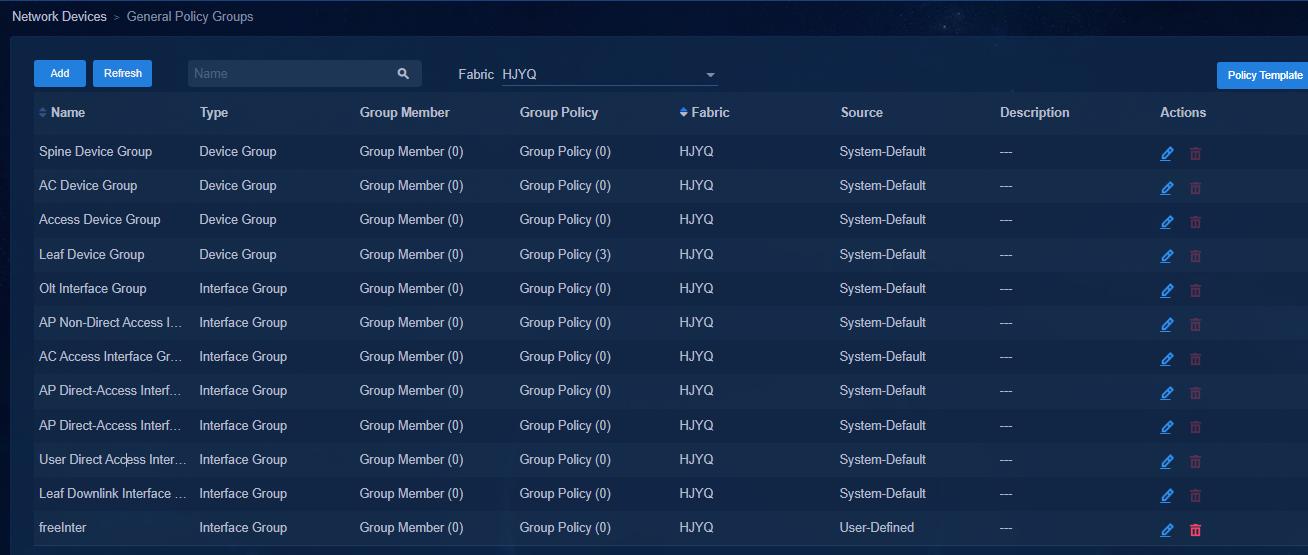
Task: Click Device Group type in Leaf Device Group row
Action: point(238,254)
